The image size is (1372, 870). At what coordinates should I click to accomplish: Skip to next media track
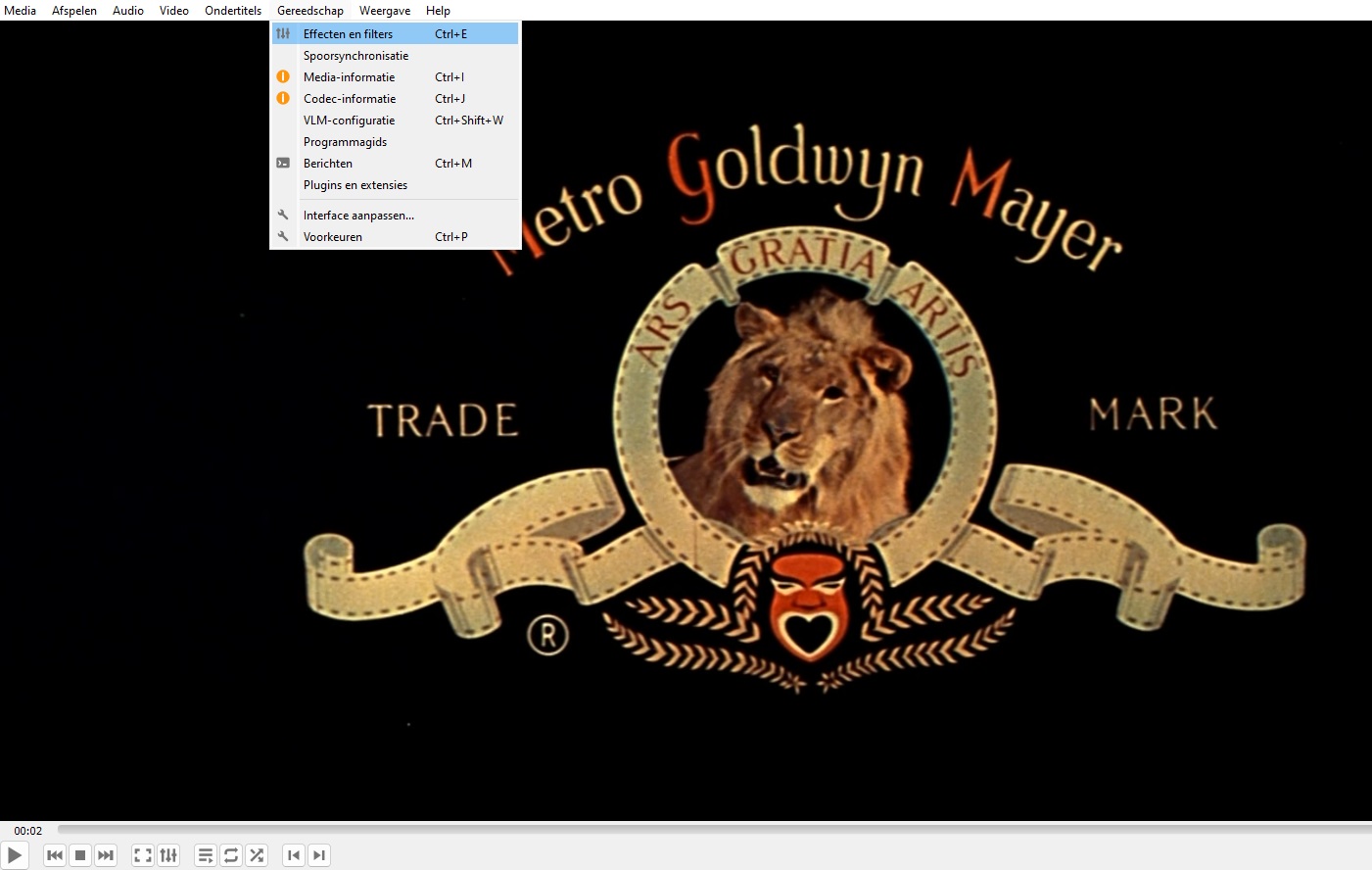[x=106, y=855]
